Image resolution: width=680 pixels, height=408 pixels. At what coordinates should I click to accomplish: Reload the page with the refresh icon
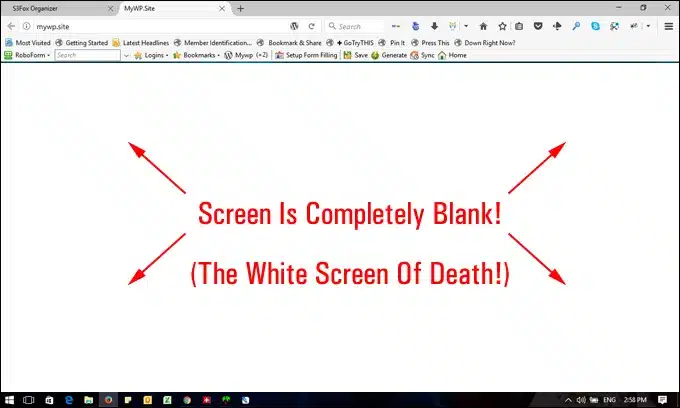311,26
